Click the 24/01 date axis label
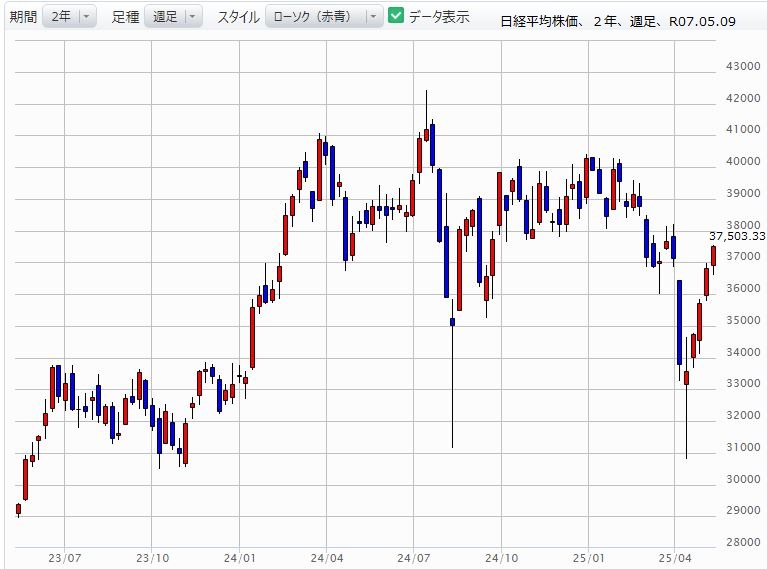The image size is (767, 569). (x=240, y=558)
